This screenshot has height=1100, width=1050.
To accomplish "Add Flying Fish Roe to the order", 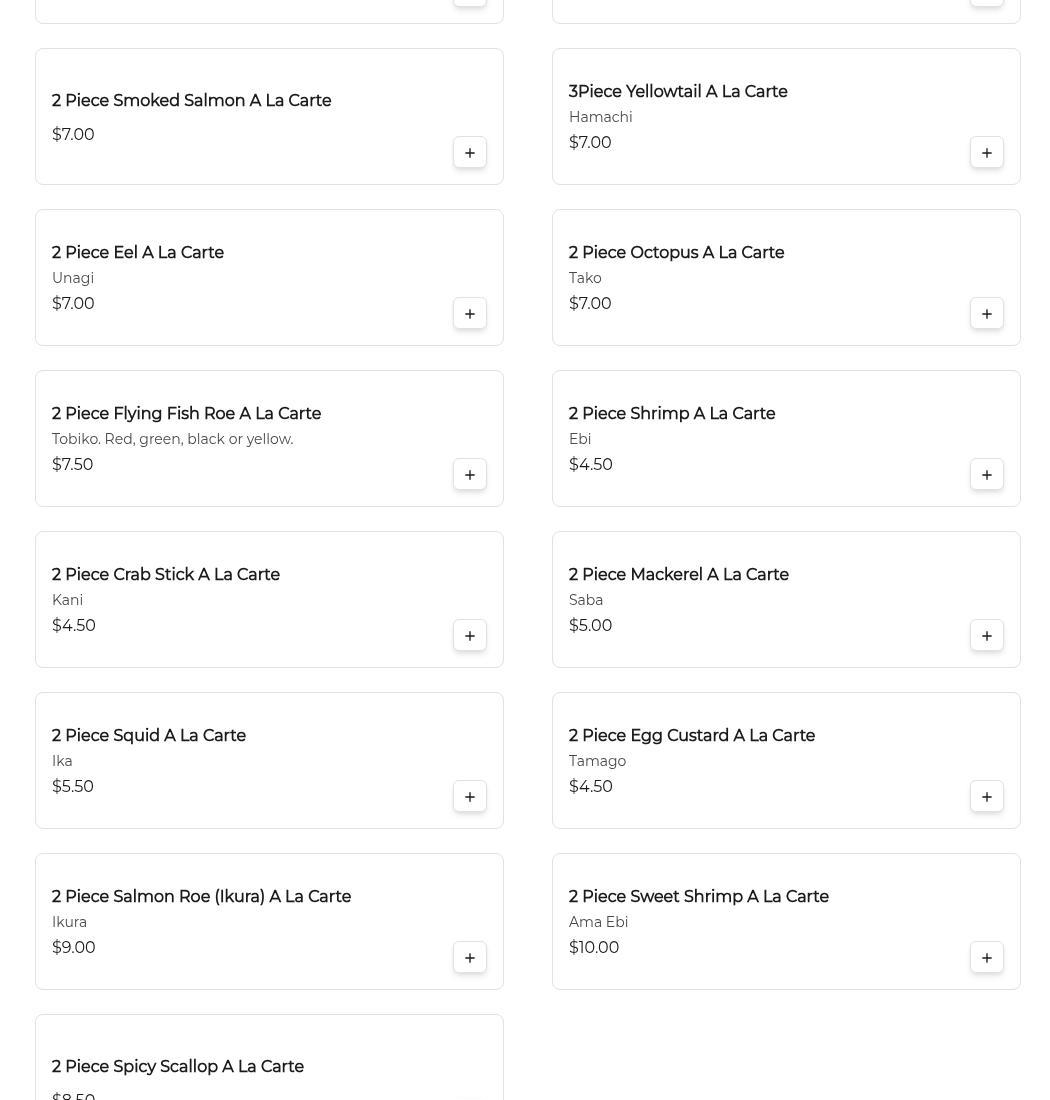I will point(469,474).
